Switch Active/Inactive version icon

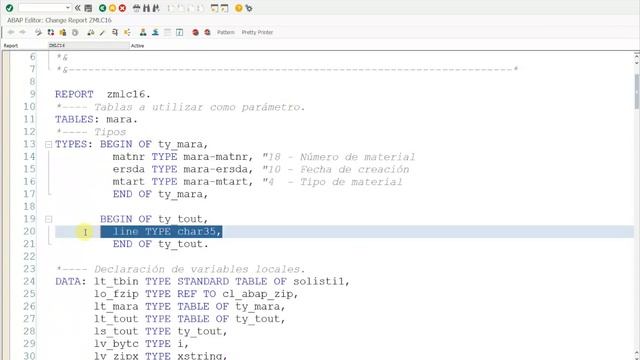tap(51, 32)
